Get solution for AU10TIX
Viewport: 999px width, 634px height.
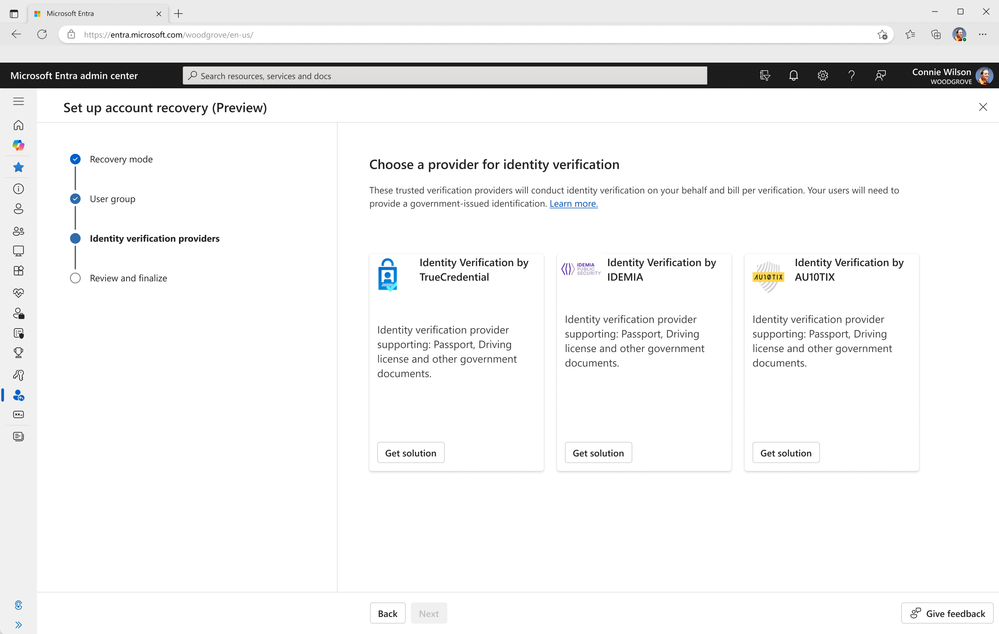pos(786,453)
